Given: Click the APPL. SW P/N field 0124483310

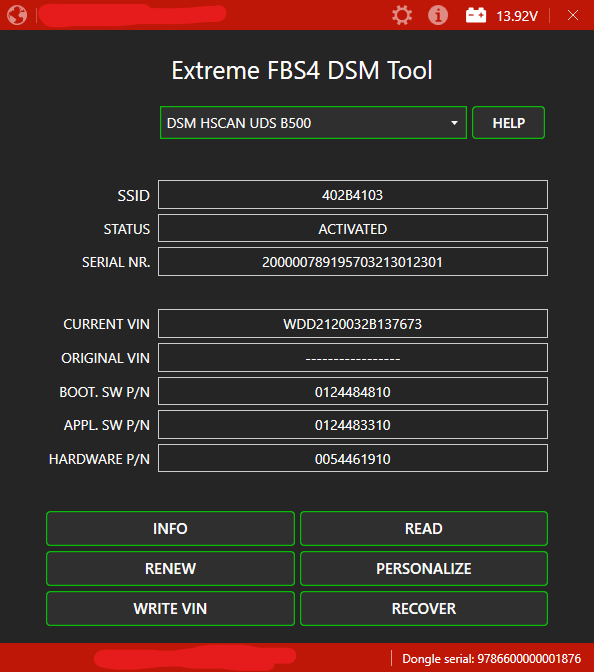Looking at the screenshot, I should (353, 425).
